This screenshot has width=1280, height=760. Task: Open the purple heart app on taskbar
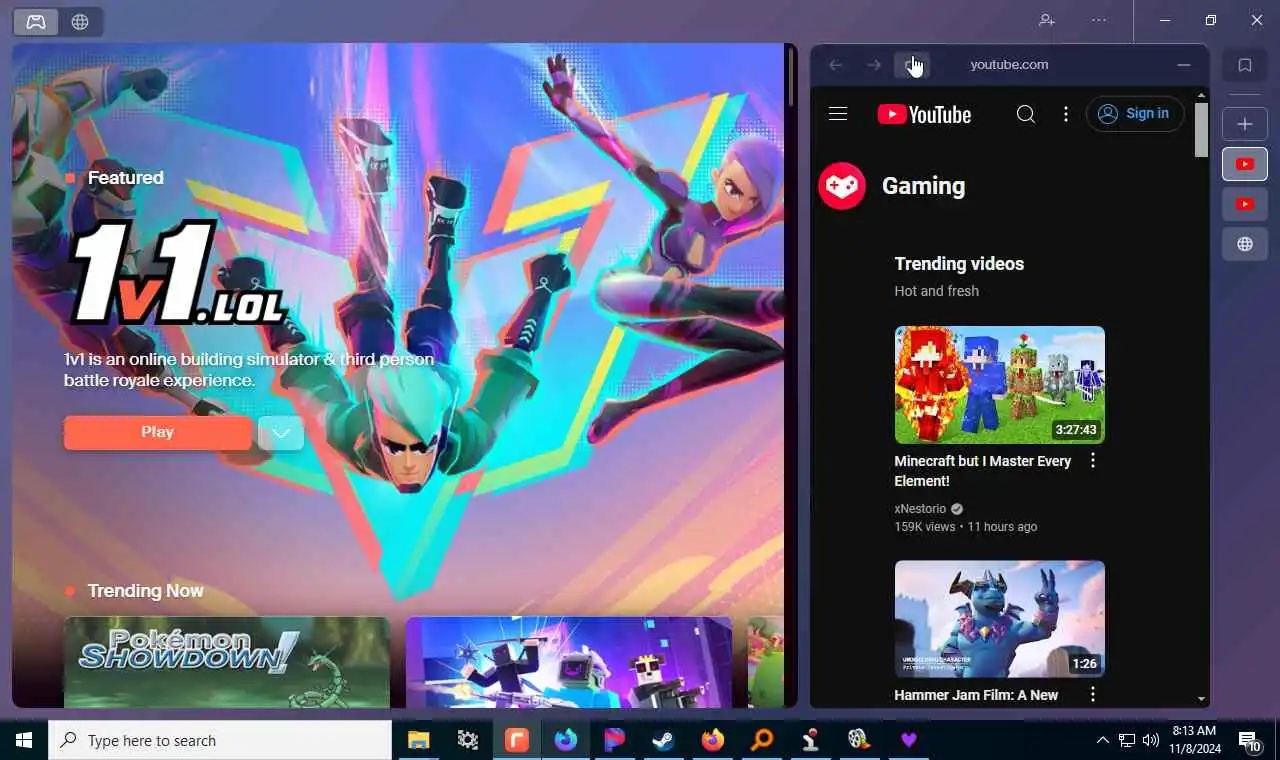[x=908, y=740]
